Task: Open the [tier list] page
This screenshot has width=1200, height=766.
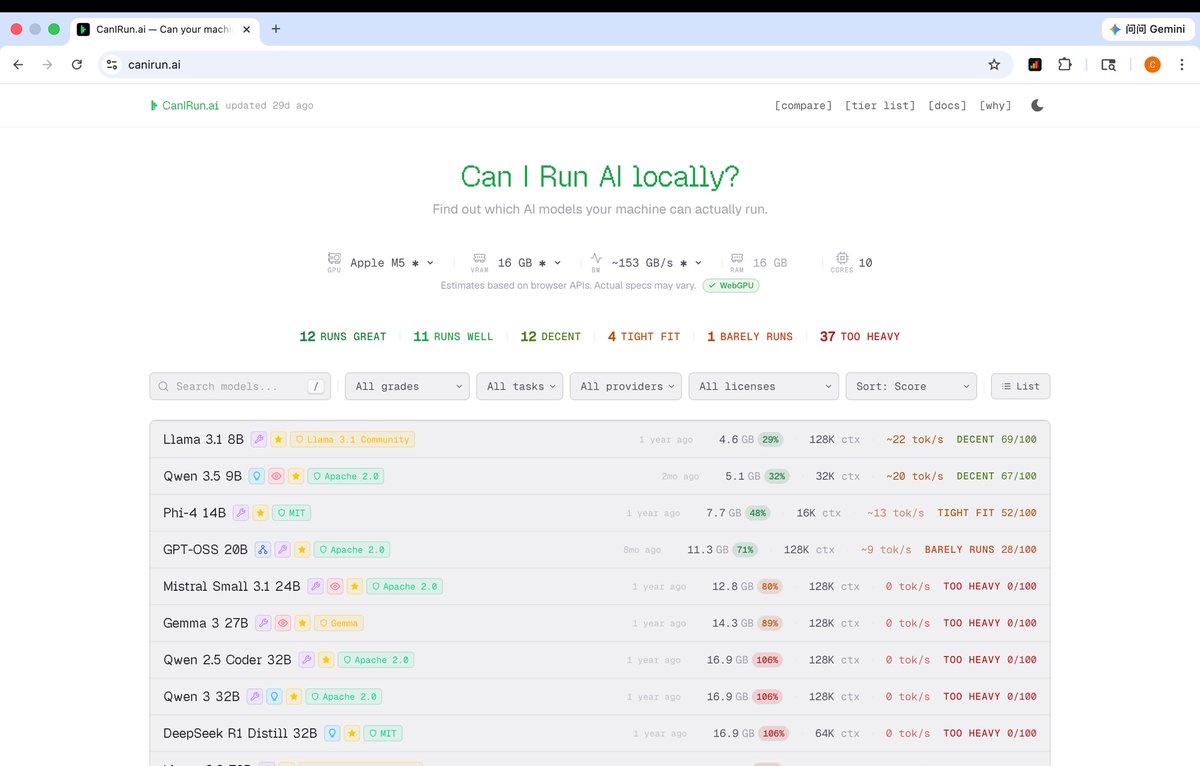Action: tap(880, 105)
